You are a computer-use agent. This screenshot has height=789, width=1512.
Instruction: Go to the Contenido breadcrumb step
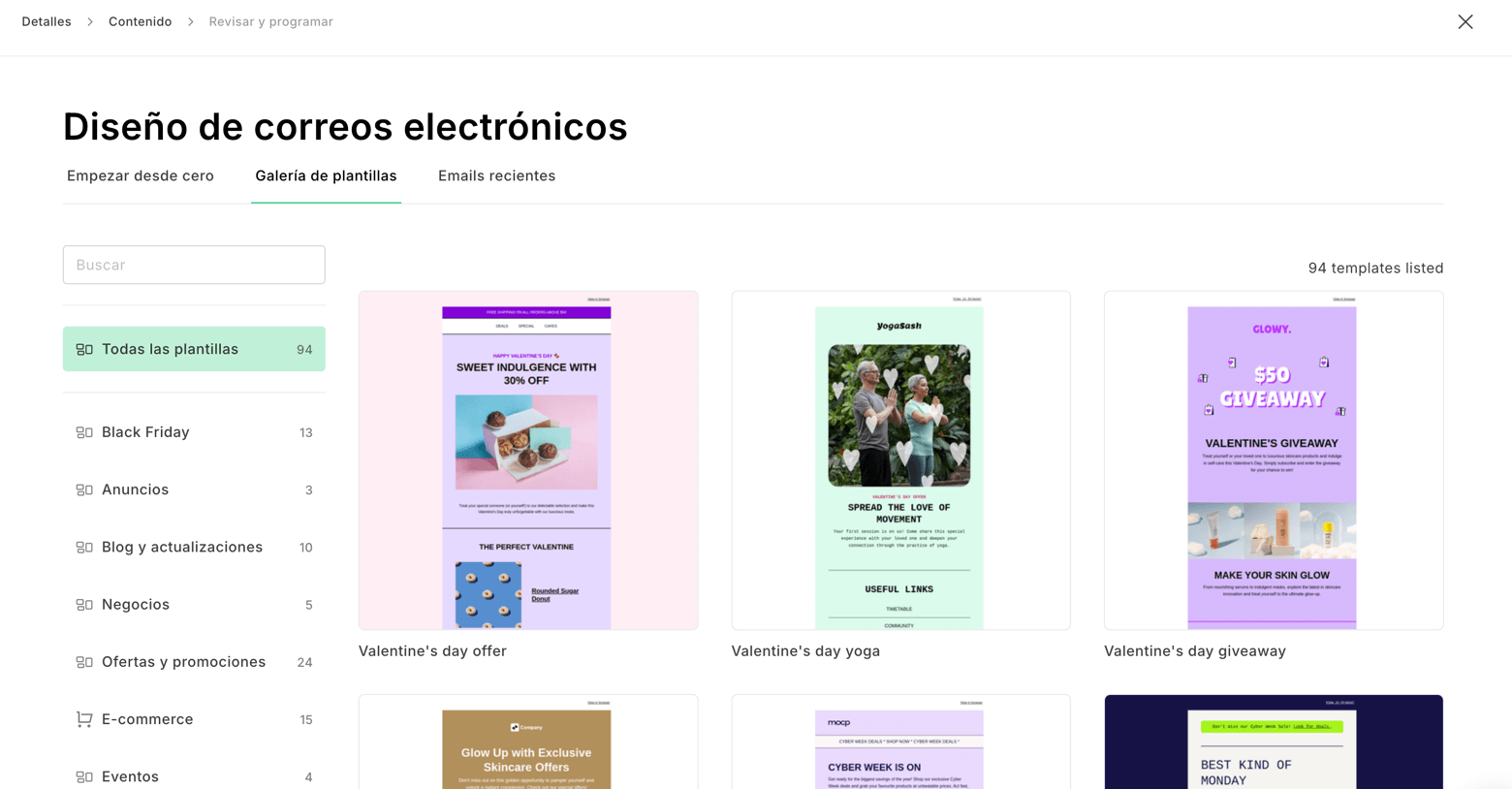click(x=140, y=21)
